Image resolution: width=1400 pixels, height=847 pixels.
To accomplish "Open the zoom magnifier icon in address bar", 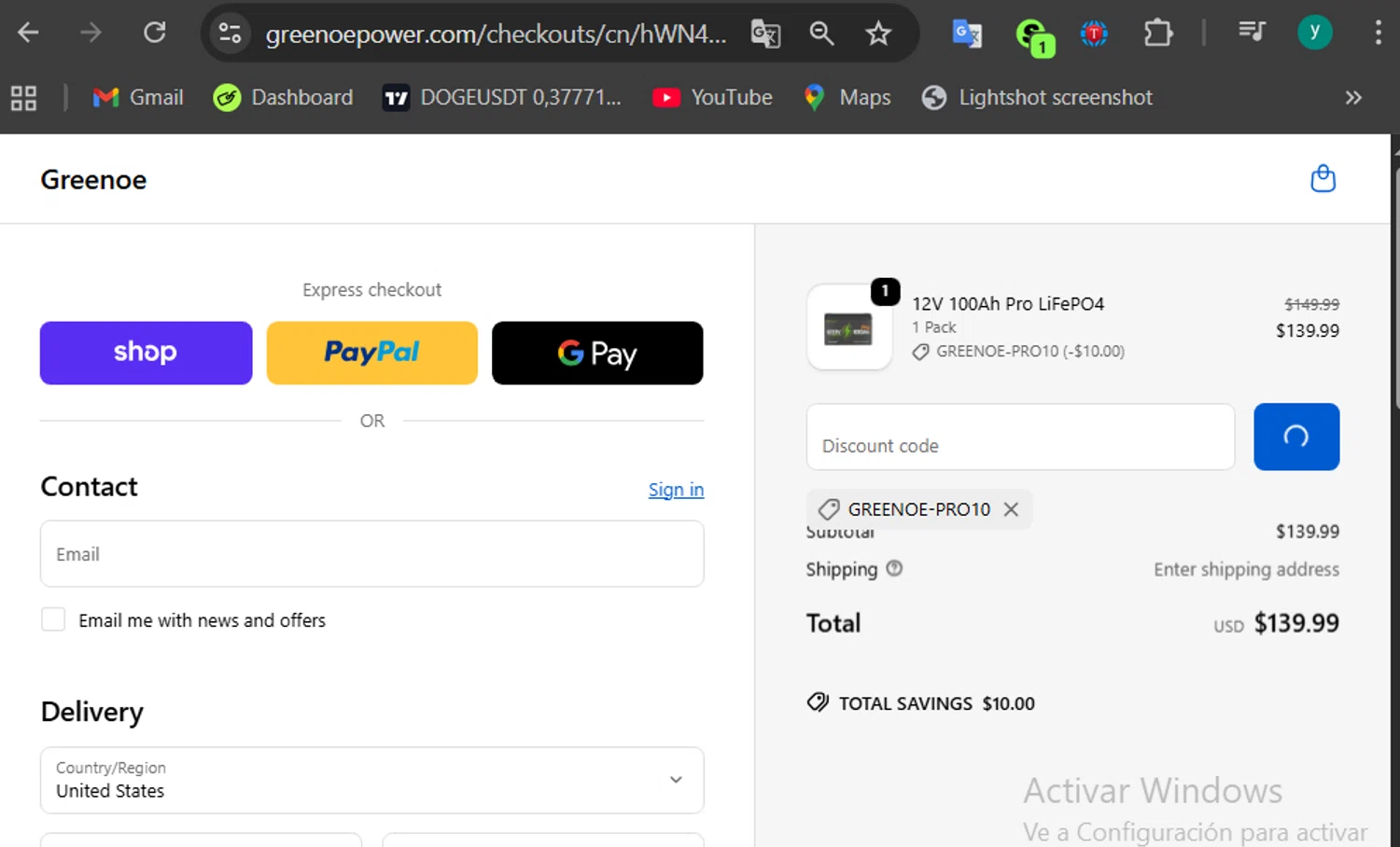I will point(821,34).
